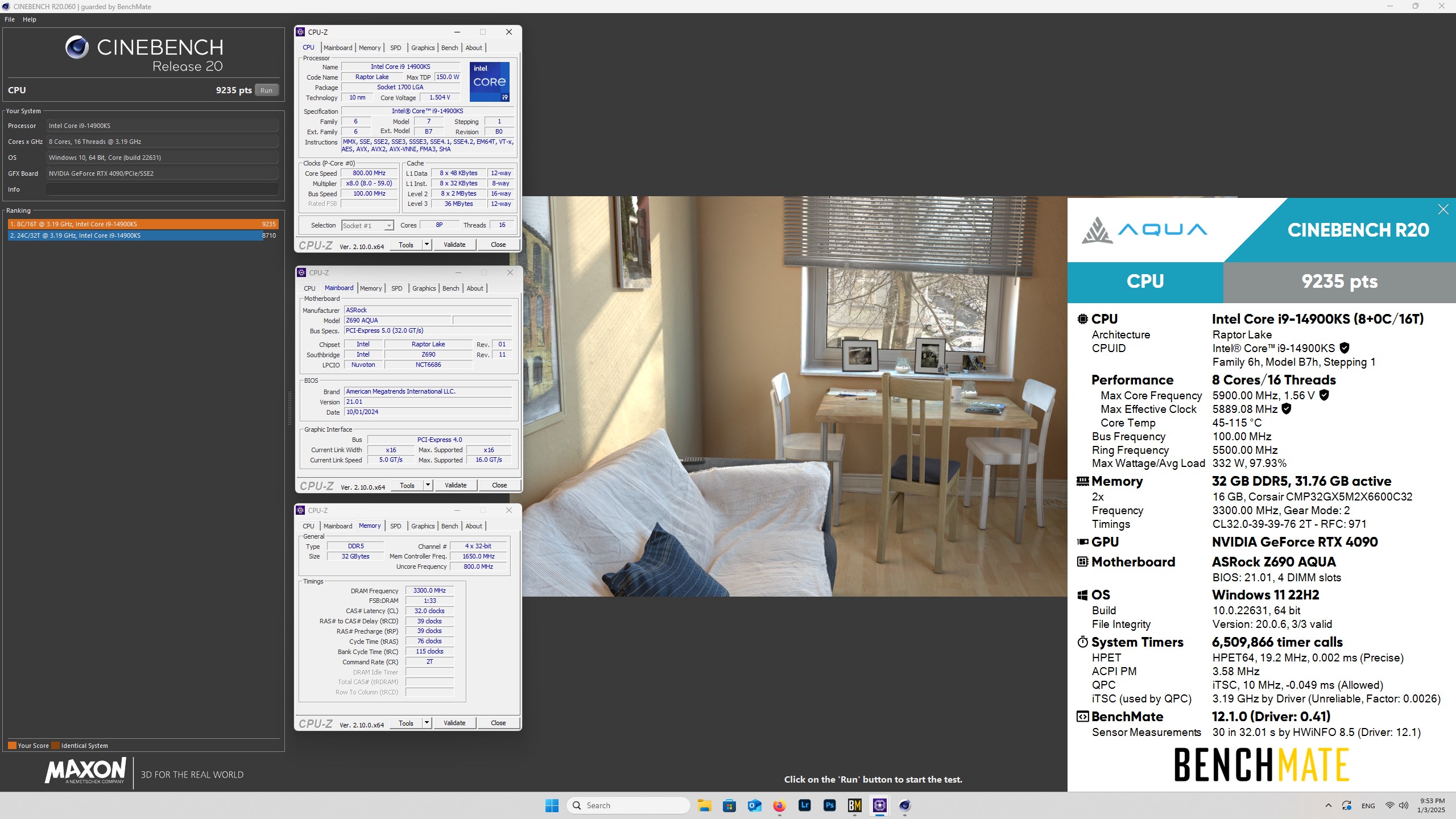Click the title bar icon of the Memory CPU-Z window
The height and width of the screenshot is (819, 1456).
301,510
